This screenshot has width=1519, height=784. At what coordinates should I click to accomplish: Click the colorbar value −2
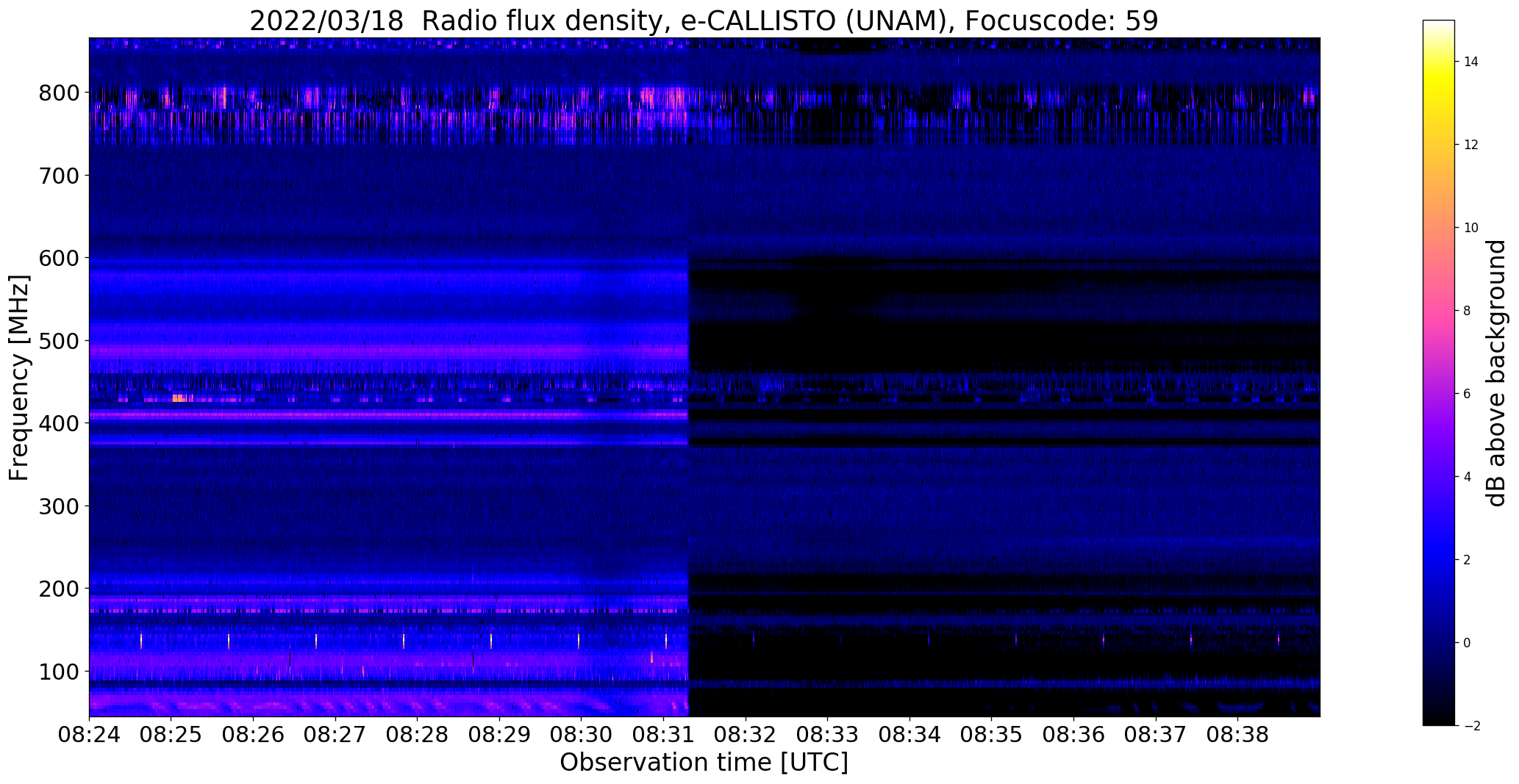(1471, 726)
